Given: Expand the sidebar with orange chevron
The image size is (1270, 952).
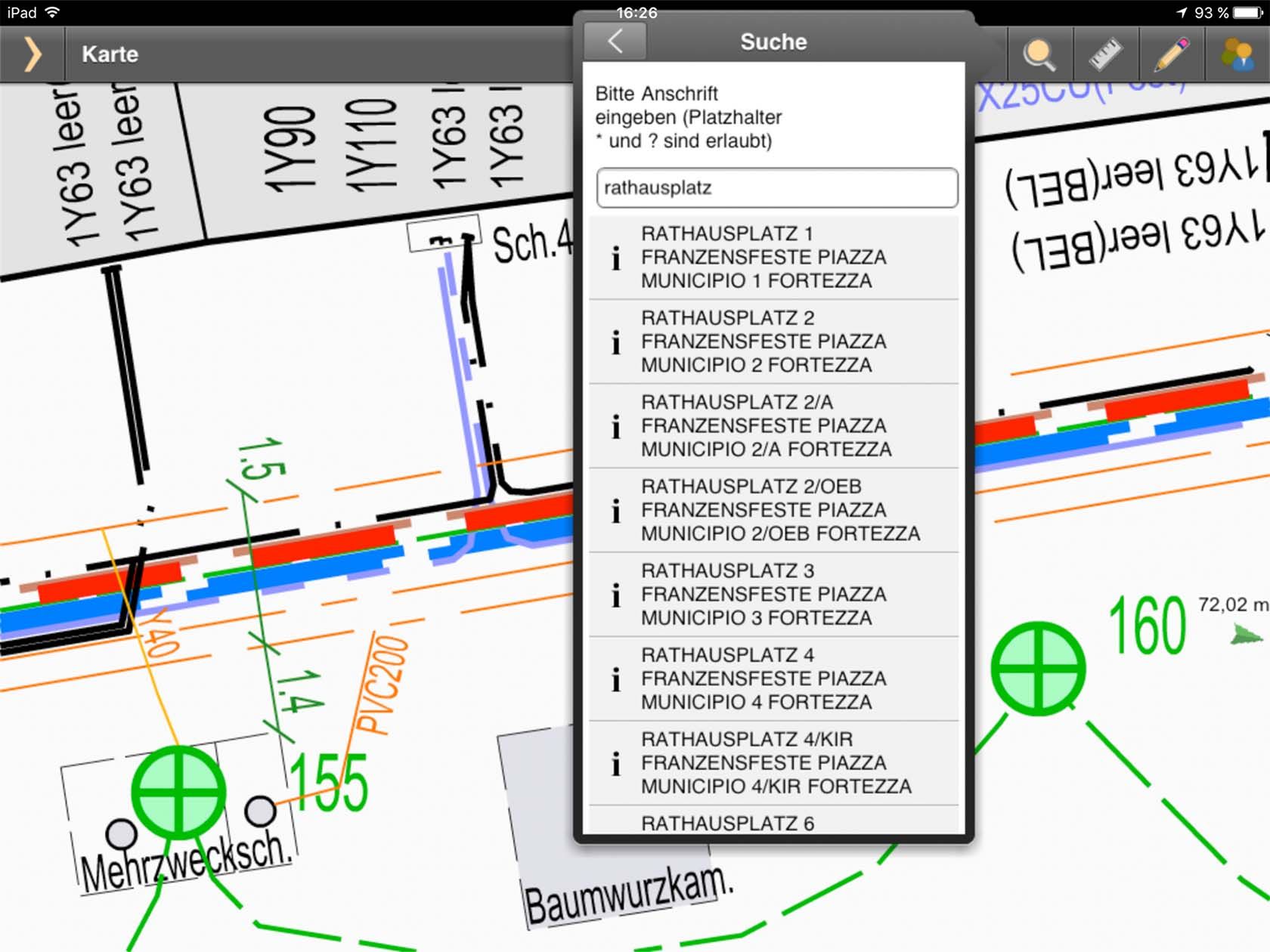Looking at the screenshot, I should [x=32, y=54].
